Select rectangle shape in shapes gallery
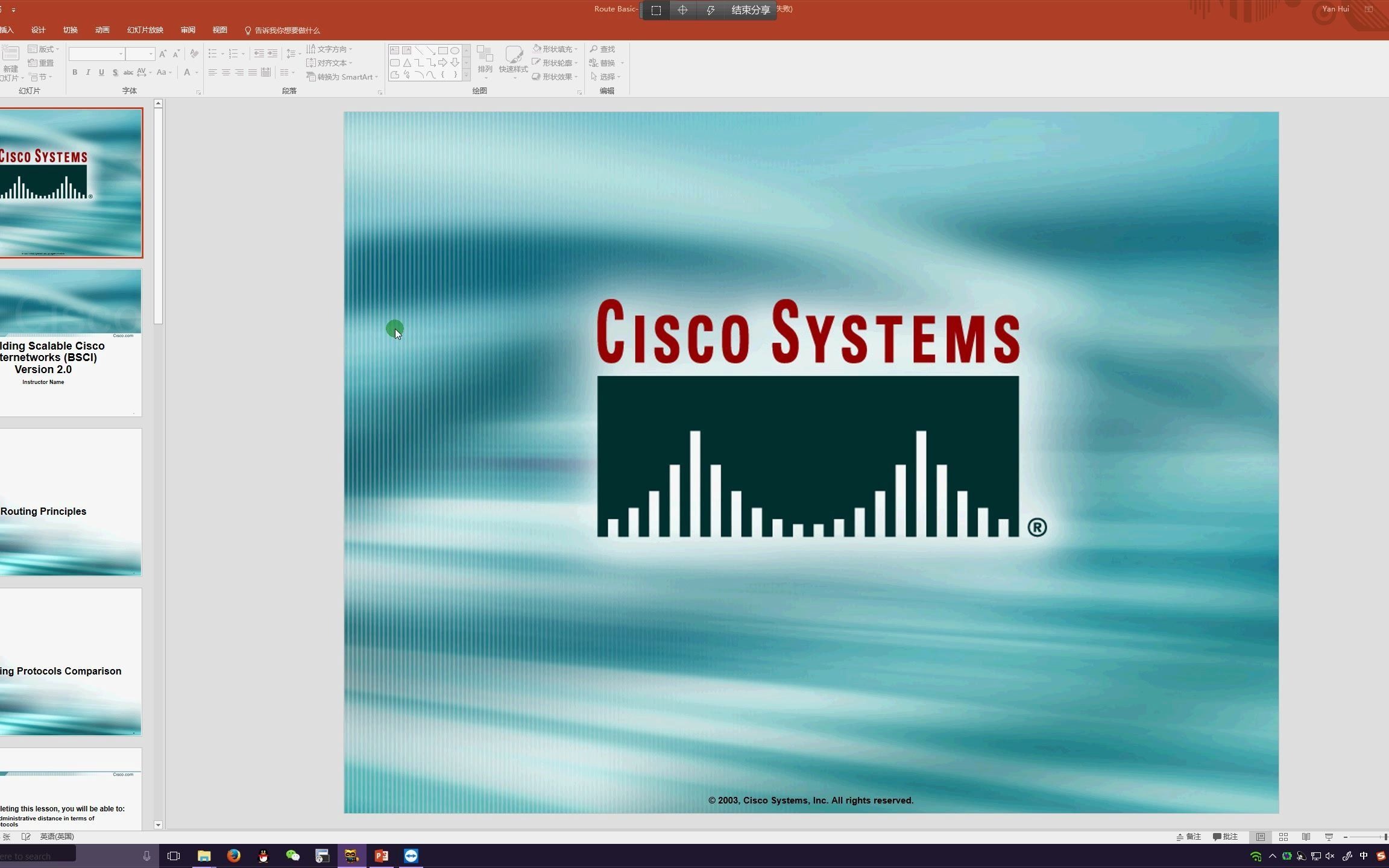The height and width of the screenshot is (868, 1389). click(443, 51)
